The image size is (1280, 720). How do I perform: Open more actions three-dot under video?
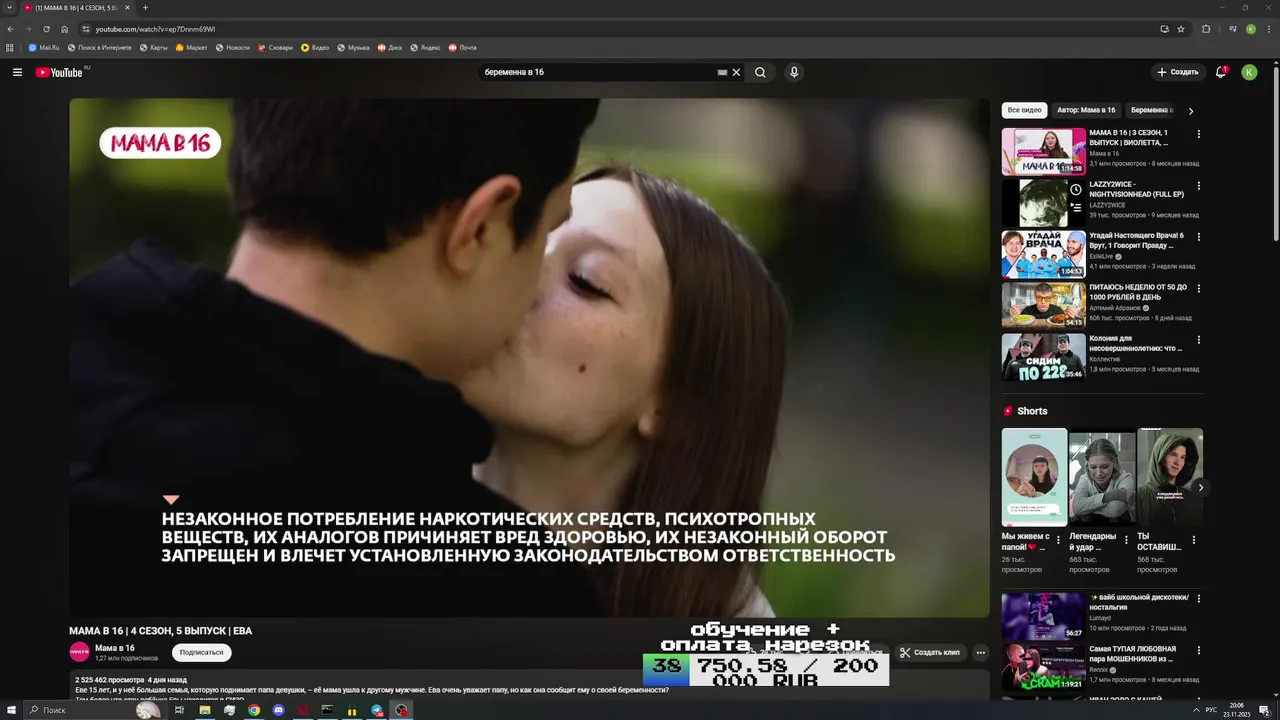(981, 652)
